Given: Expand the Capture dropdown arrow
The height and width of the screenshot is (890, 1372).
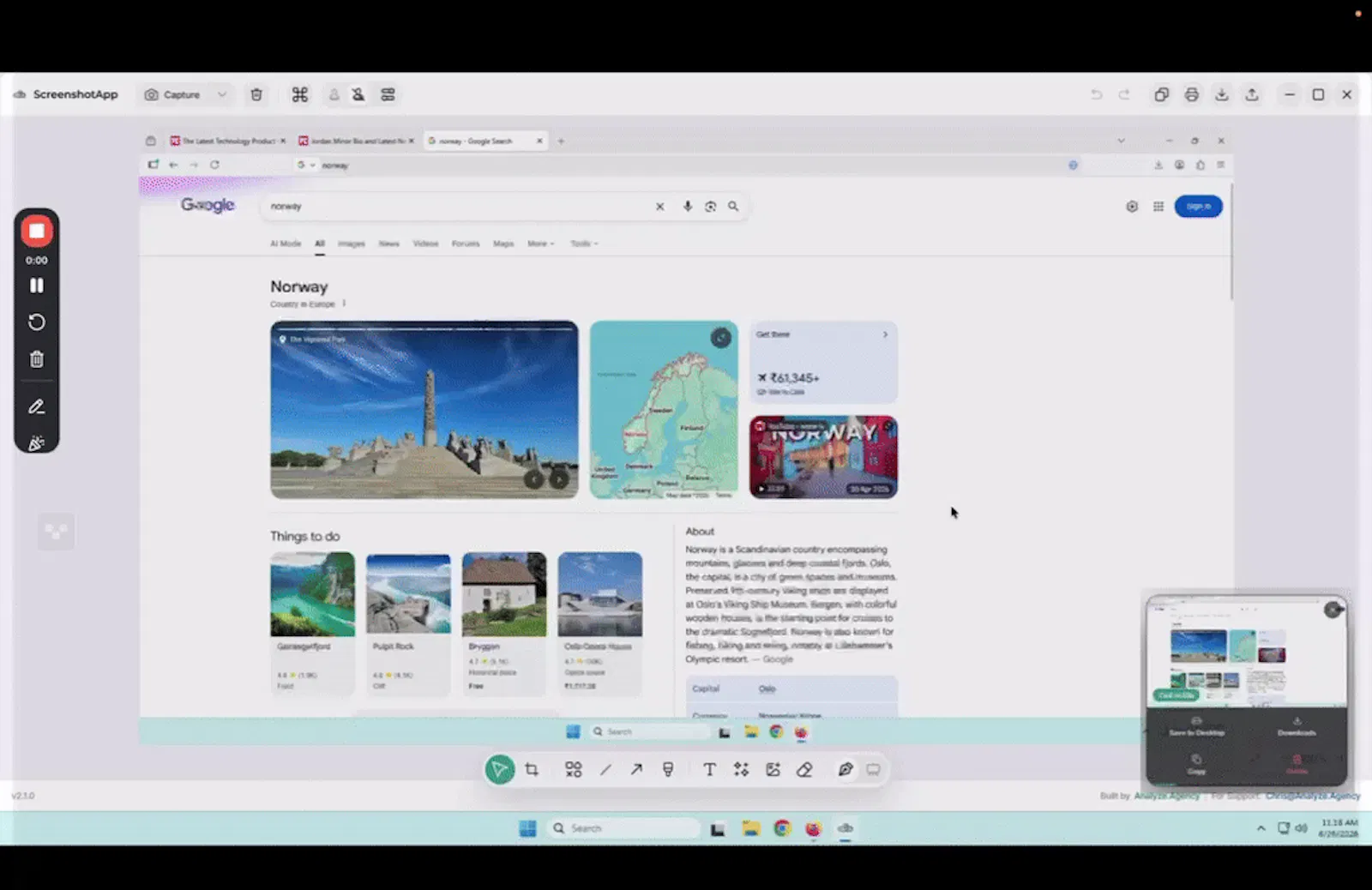Looking at the screenshot, I should tap(221, 94).
